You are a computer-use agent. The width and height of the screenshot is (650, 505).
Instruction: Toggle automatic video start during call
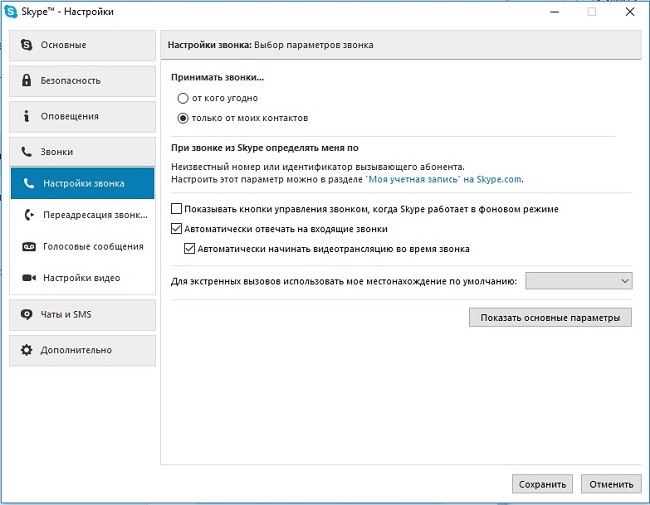pyautogui.click(x=189, y=248)
